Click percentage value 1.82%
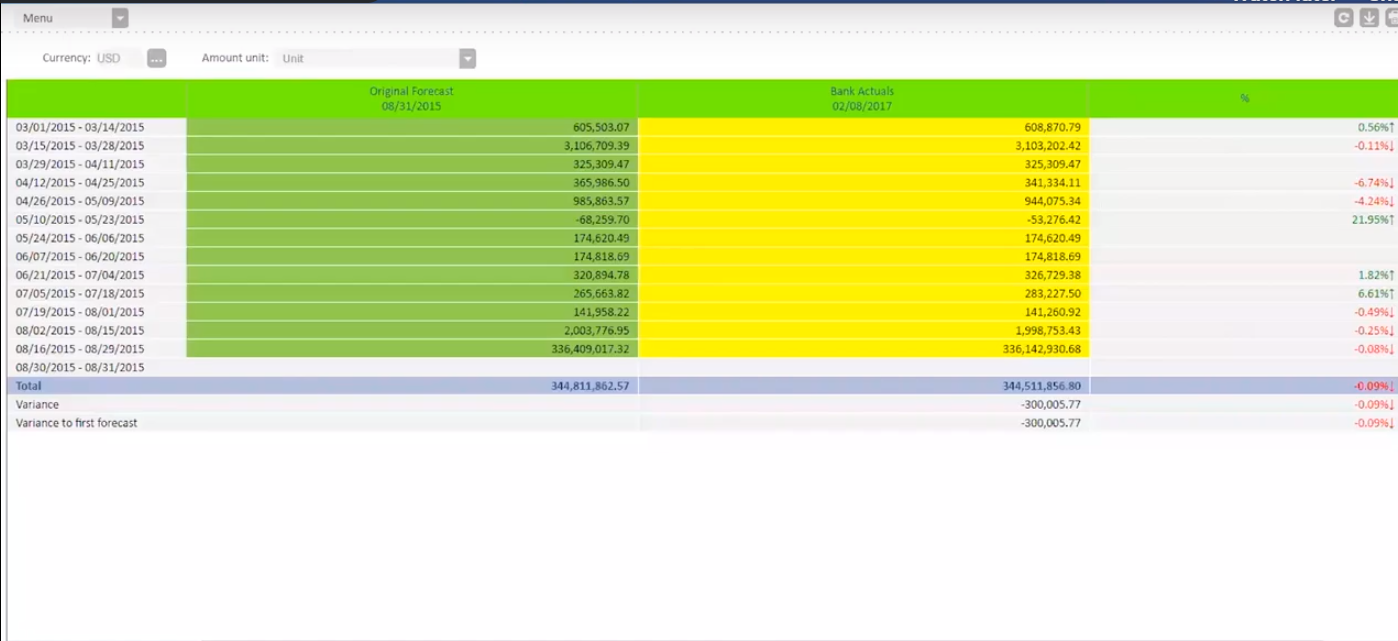The height and width of the screenshot is (641, 1398). 1376,275
